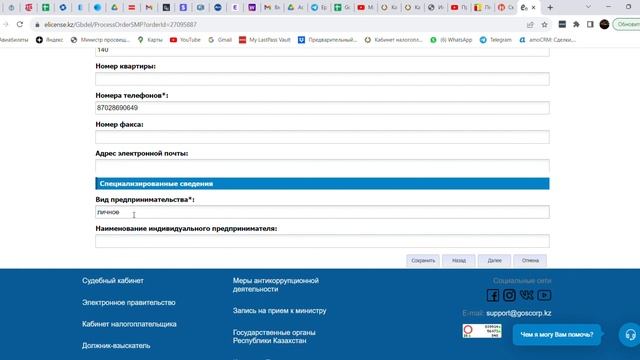Click the Отмена button
The height and width of the screenshot is (360, 640).
(530, 260)
